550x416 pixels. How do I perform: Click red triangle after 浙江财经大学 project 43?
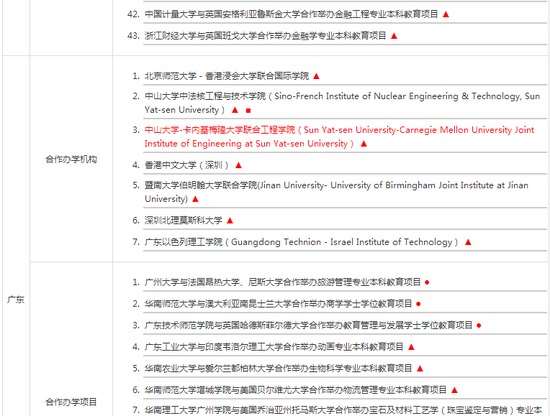pyautogui.click(x=394, y=36)
